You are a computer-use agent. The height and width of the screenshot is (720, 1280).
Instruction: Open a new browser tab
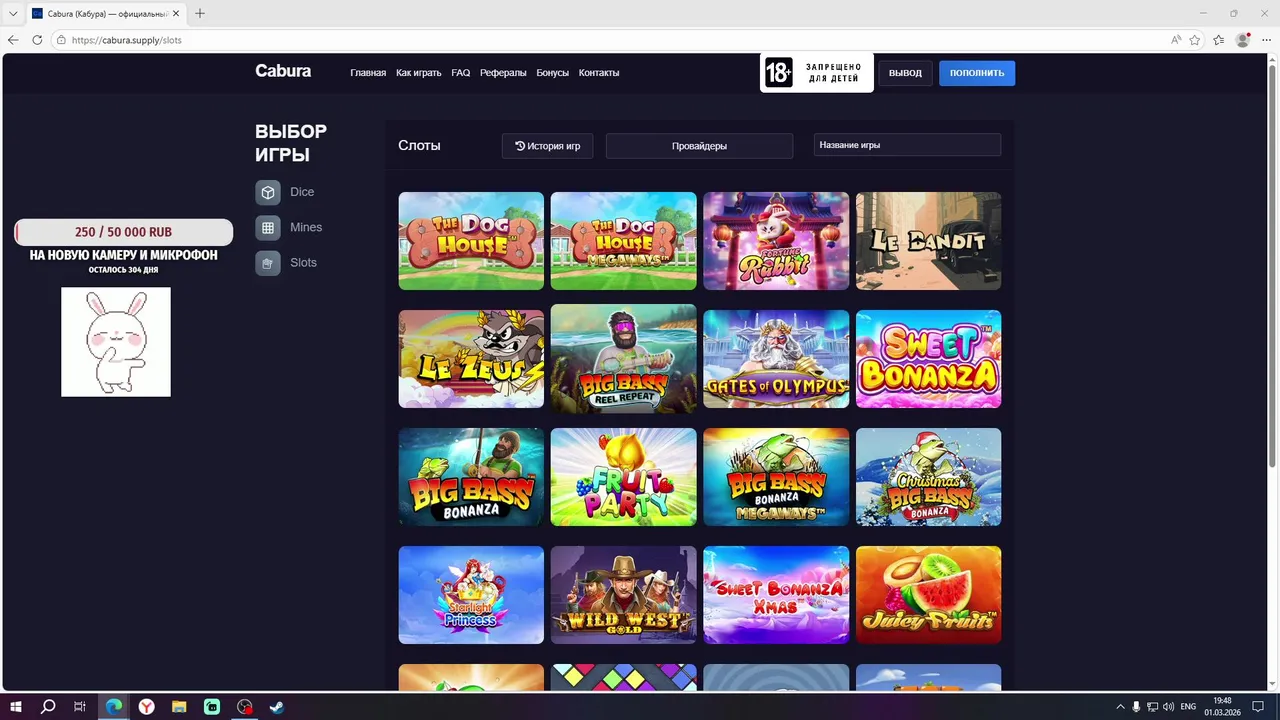coord(200,13)
